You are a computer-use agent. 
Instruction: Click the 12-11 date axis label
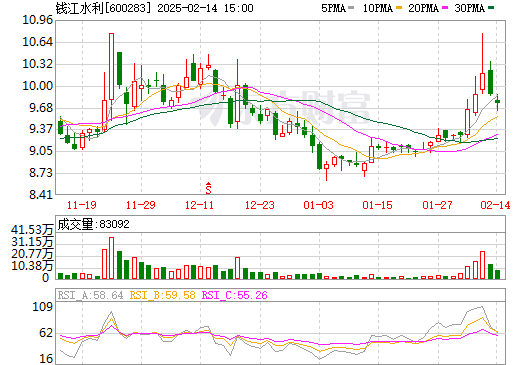200,205
